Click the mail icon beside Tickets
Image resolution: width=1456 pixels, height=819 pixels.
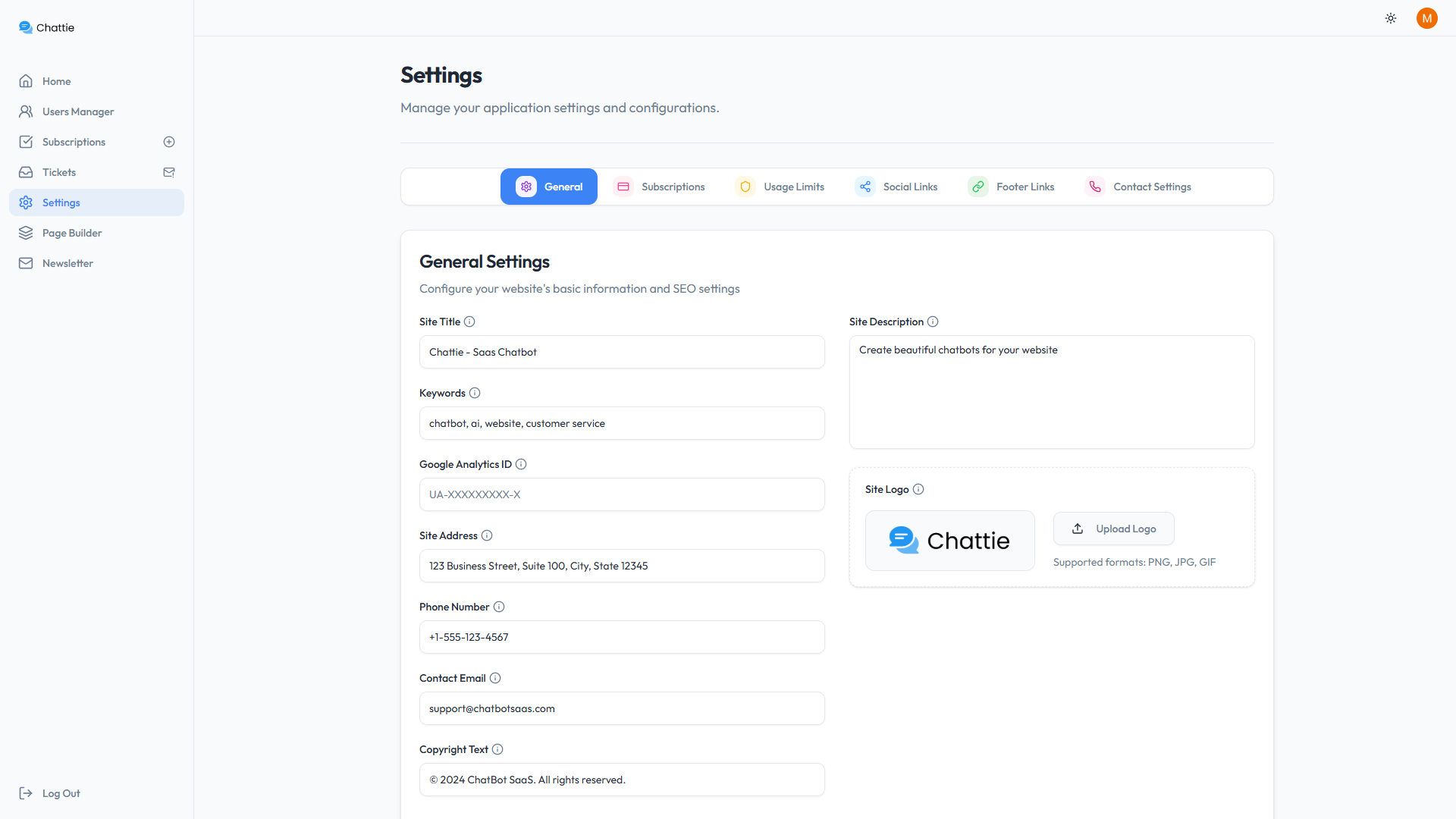(x=169, y=172)
